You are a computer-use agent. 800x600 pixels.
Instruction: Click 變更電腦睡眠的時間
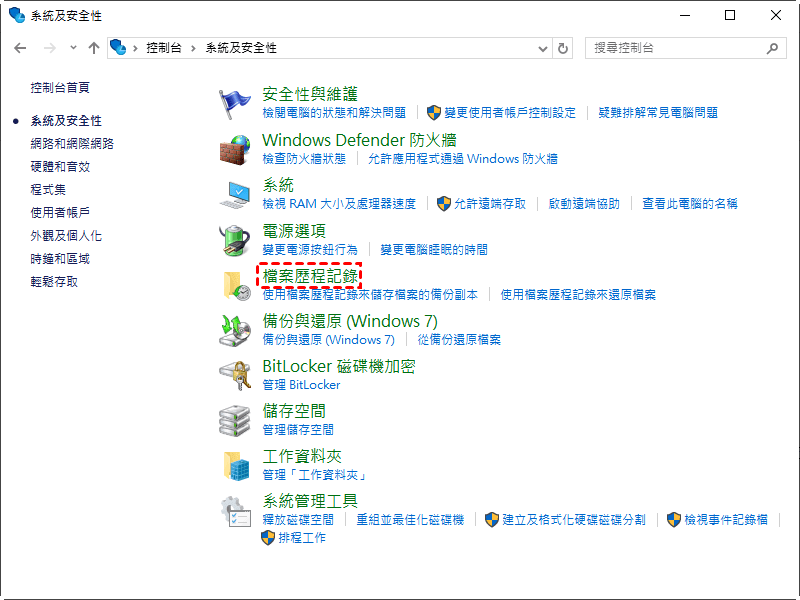(434, 249)
